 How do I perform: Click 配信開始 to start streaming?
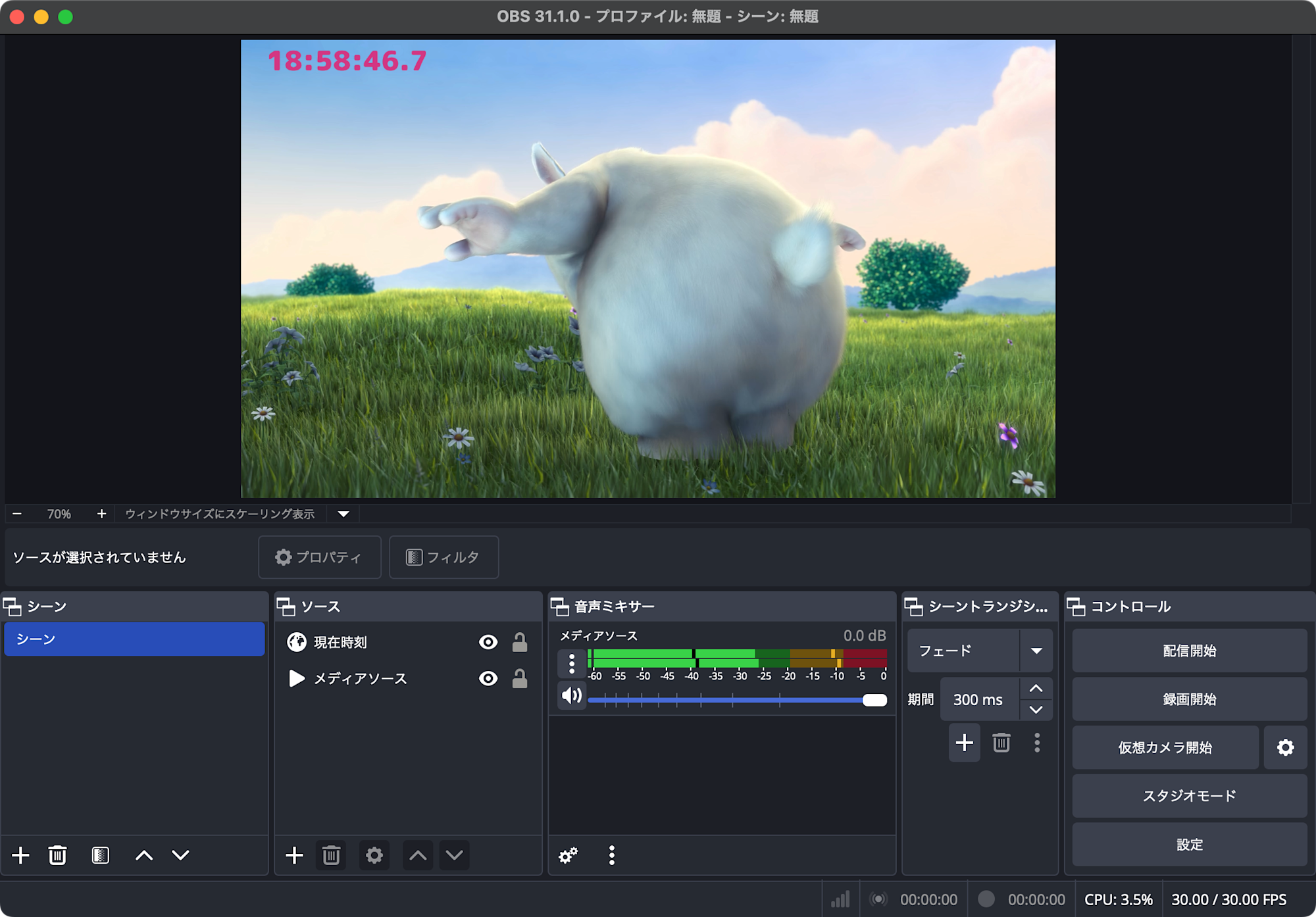tap(1190, 651)
